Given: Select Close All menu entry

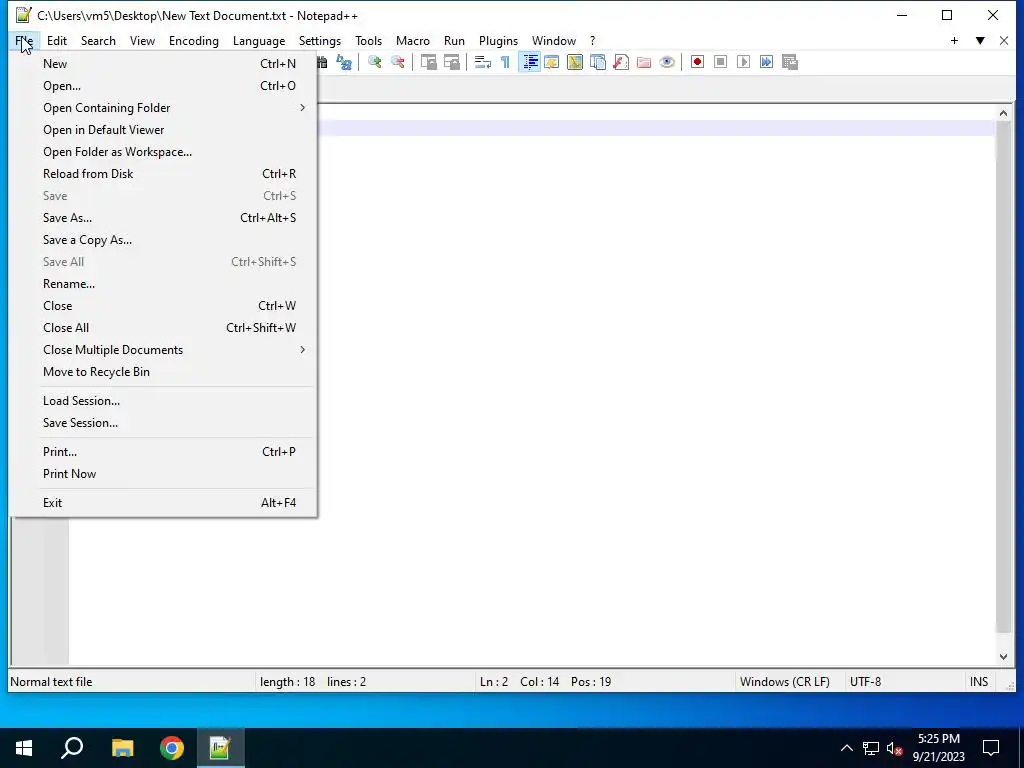Looking at the screenshot, I should [x=163, y=328].
